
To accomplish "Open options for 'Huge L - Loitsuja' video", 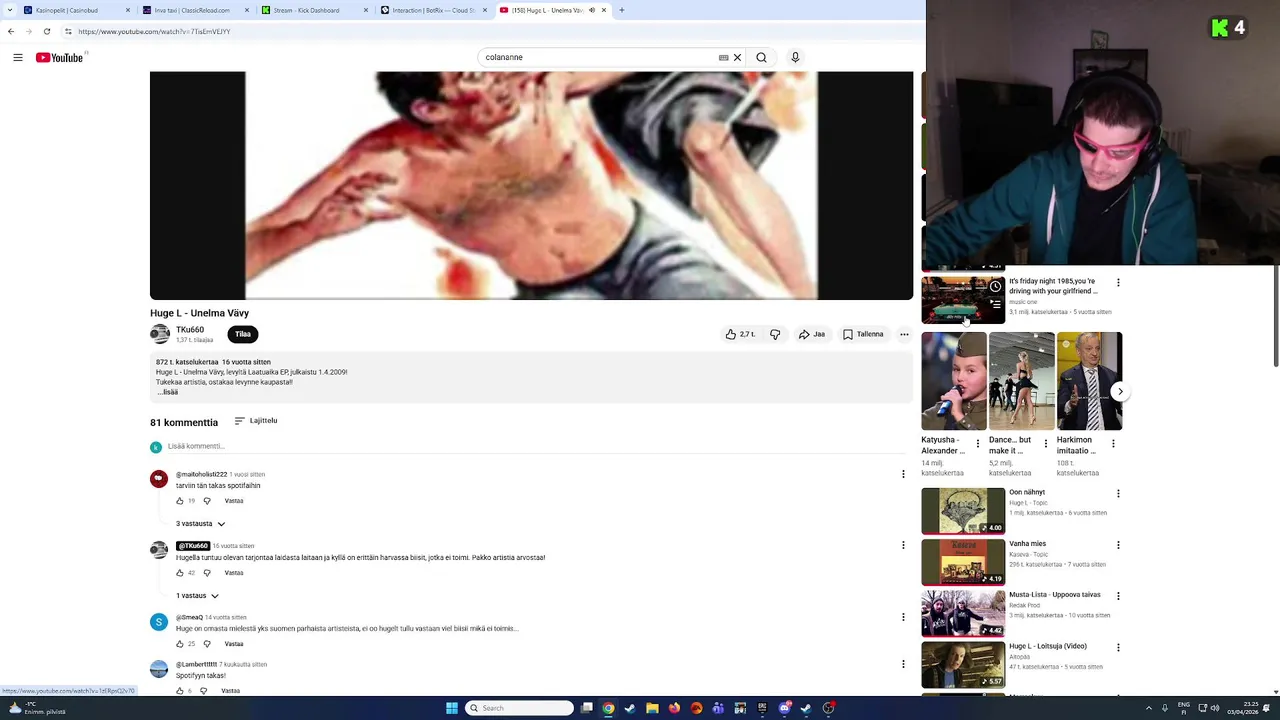I will [x=1118, y=647].
